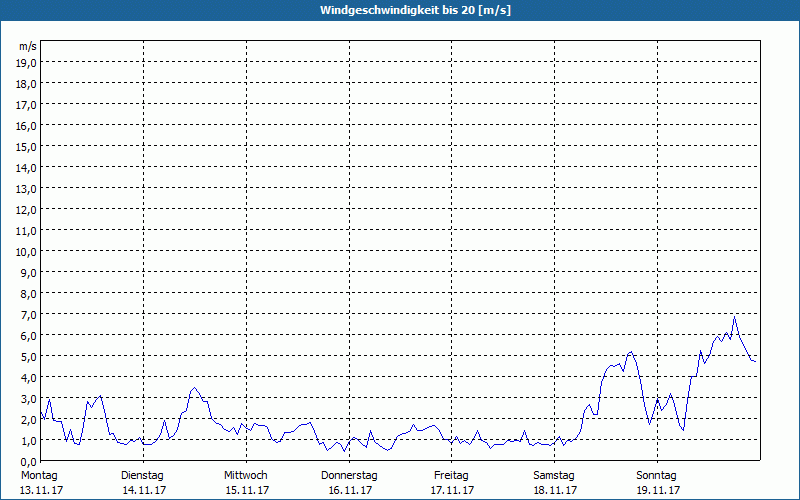
Task: Click the 9,0 y-axis value
Action: coord(29,272)
